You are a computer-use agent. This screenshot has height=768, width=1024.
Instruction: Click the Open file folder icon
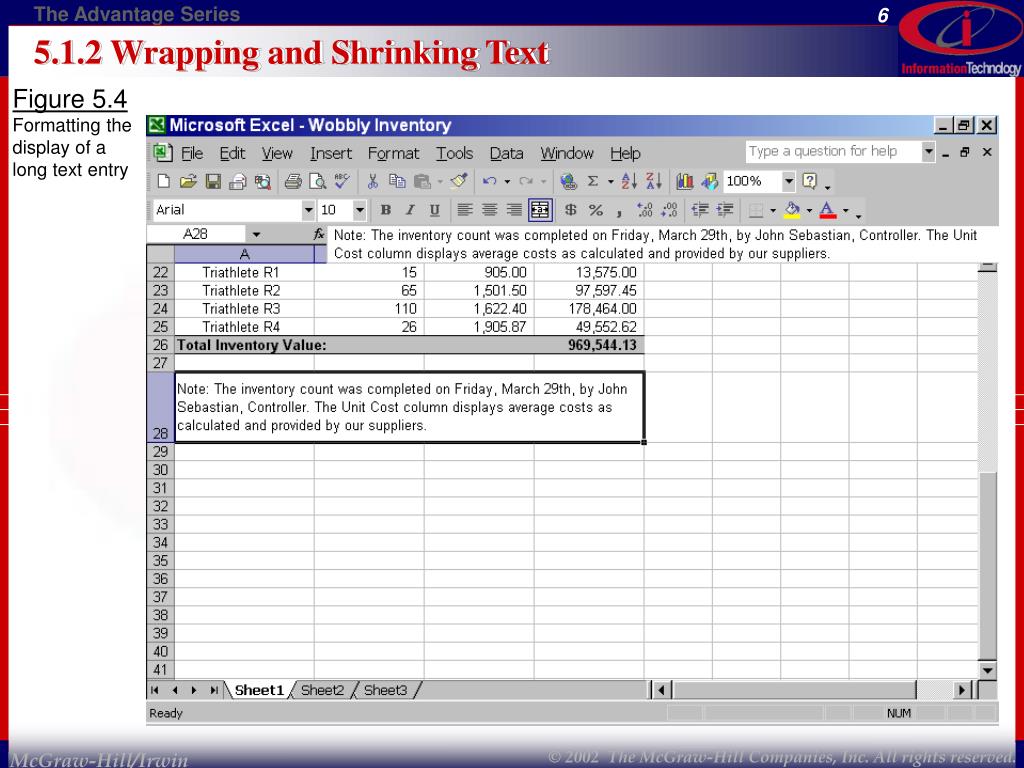click(x=188, y=182)
